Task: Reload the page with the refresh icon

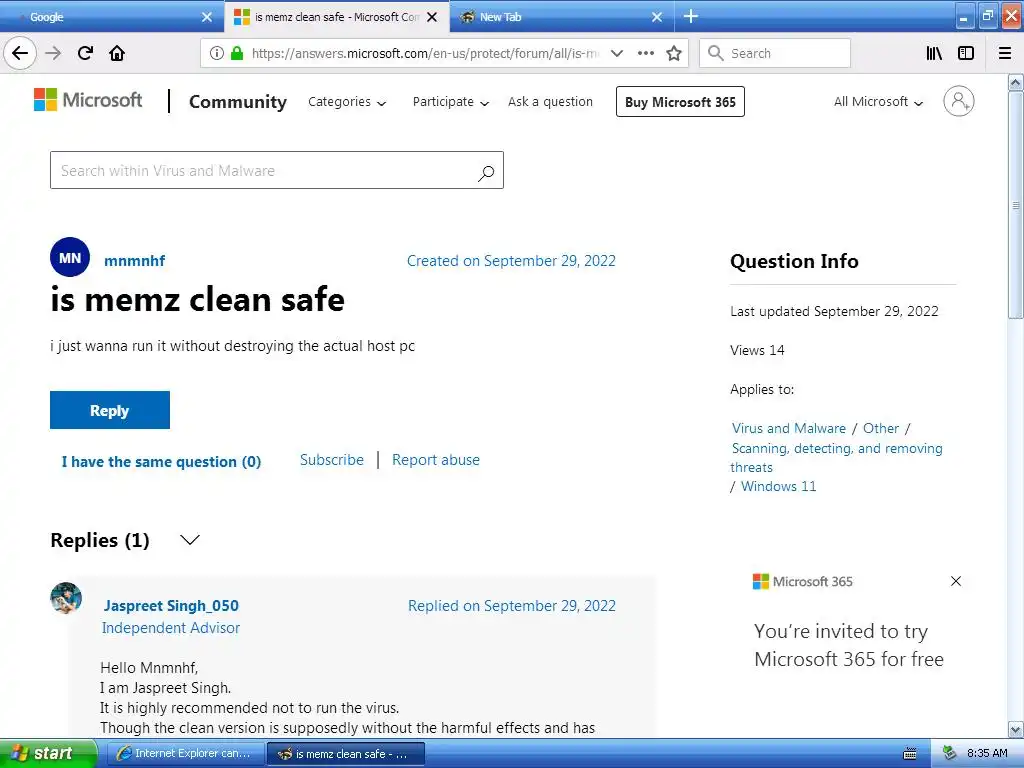Action: pyautogui.click(x=85, y=53)
